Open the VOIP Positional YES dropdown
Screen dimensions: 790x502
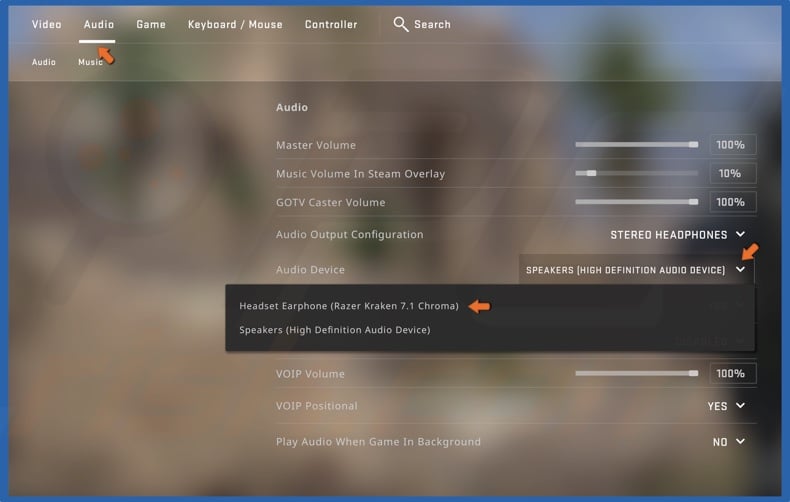pos(726,406)
